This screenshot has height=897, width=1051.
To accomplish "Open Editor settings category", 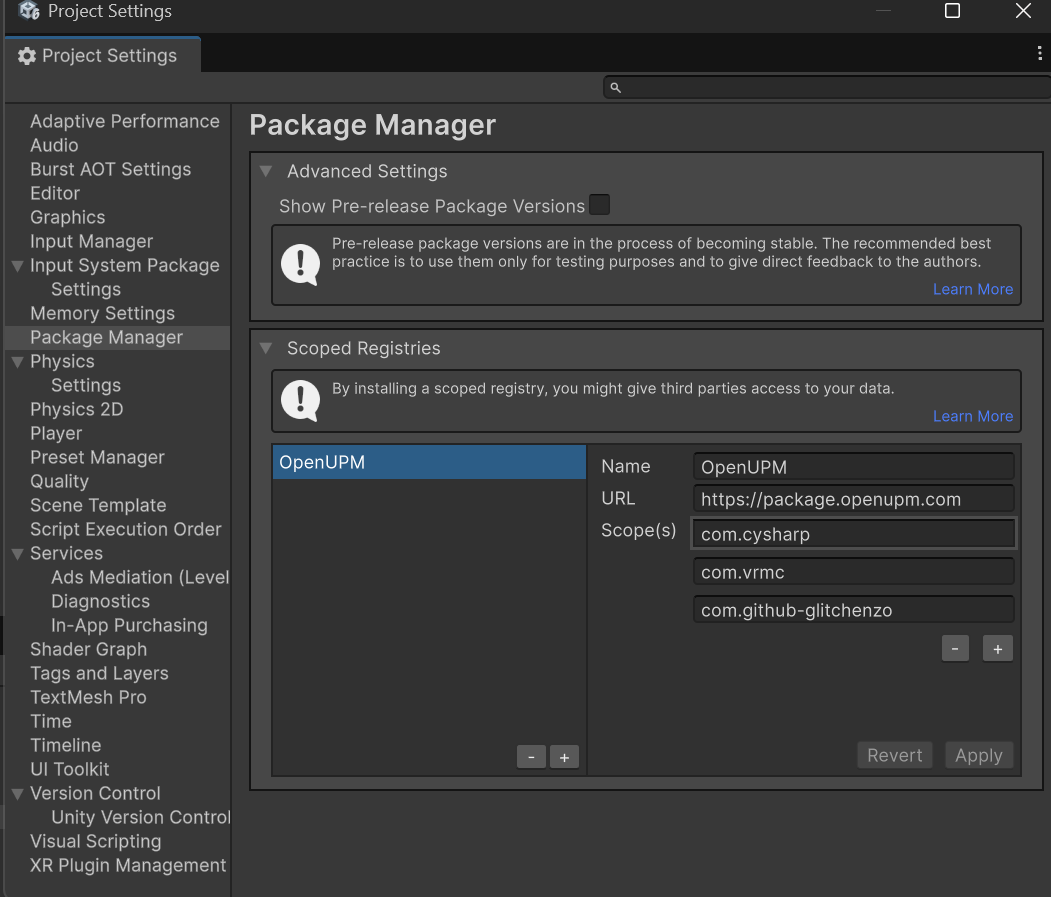I will click(x=55, y=194).
